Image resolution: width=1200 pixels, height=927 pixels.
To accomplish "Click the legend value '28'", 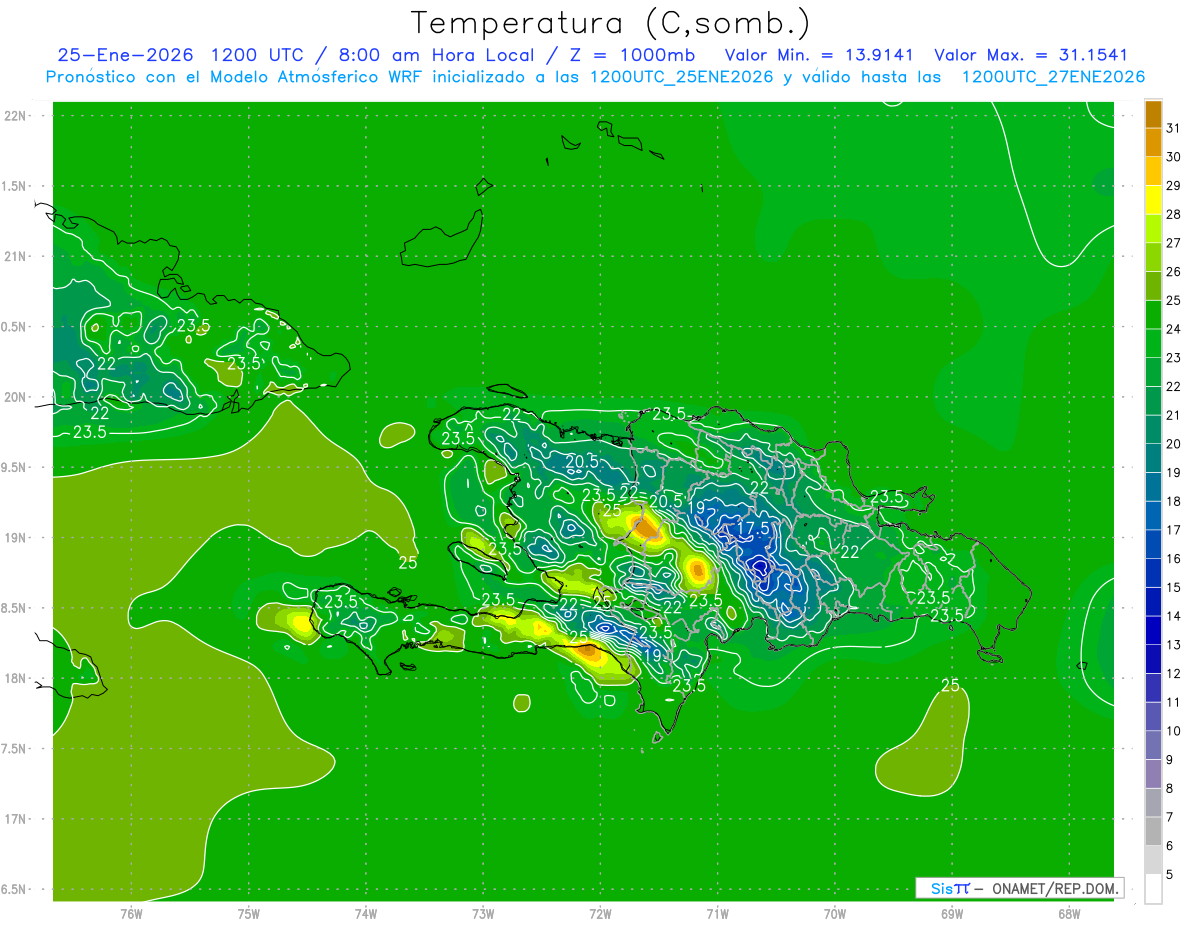I will pos(1174,214).
